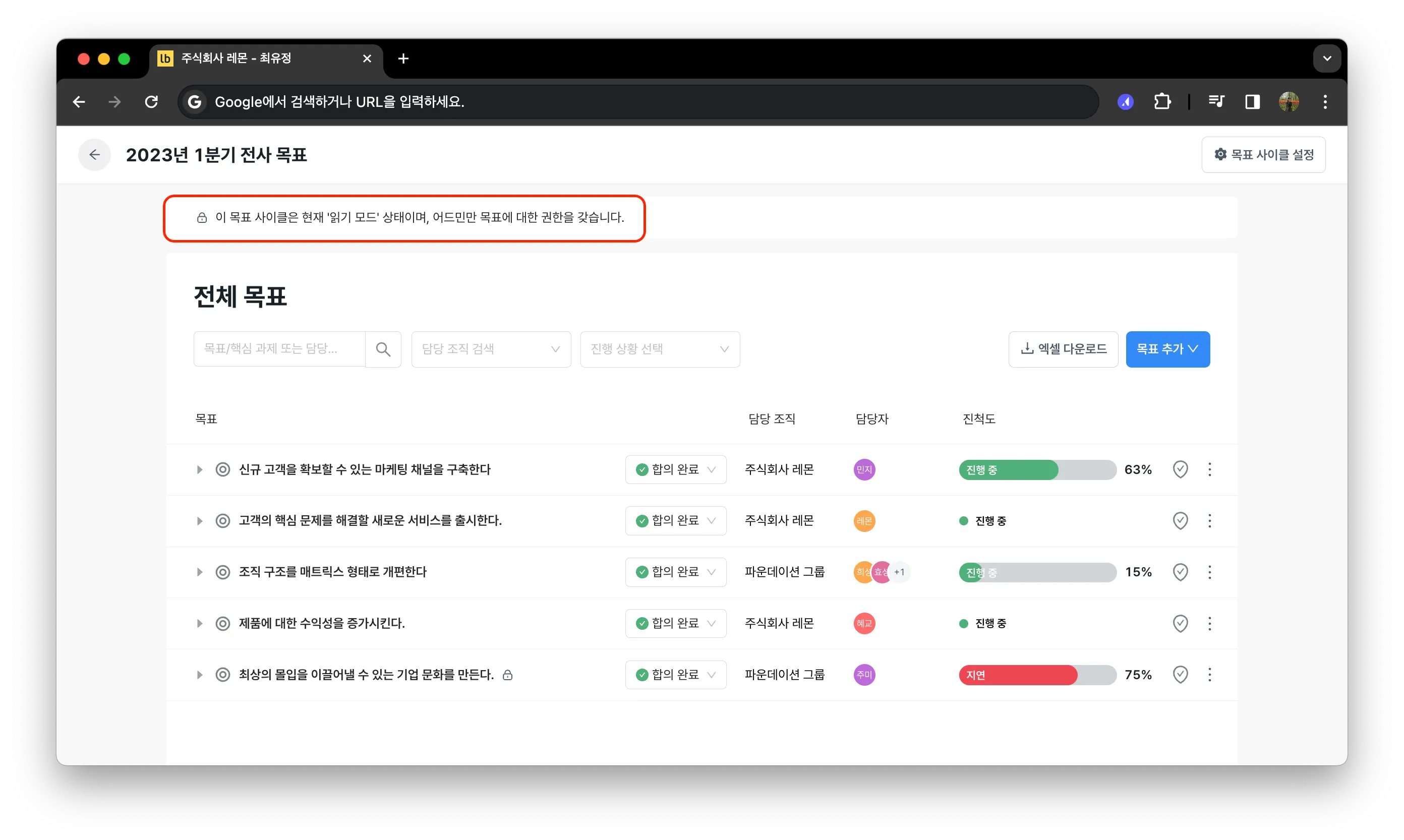Open a new browser tab
This screenshot has width=1404, height=840.
(x=403, y=58)
